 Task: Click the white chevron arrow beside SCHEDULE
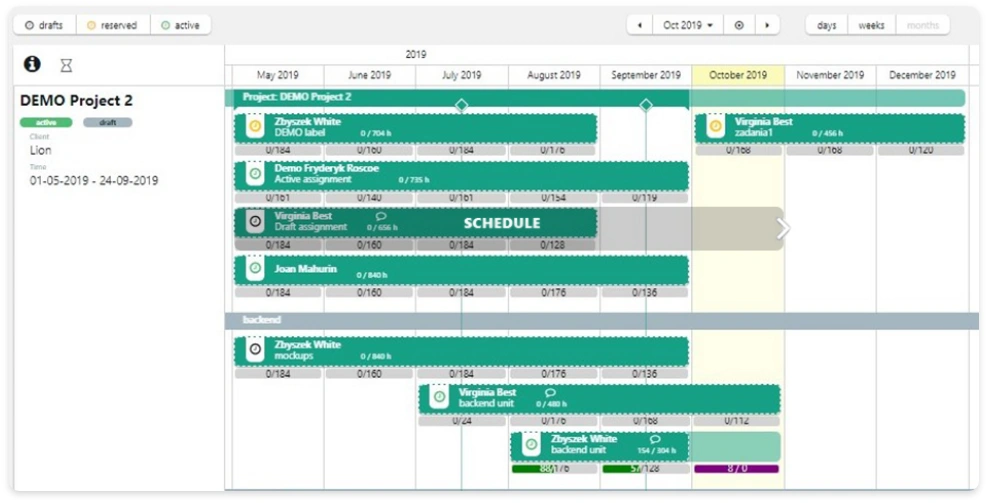point(783,228)
